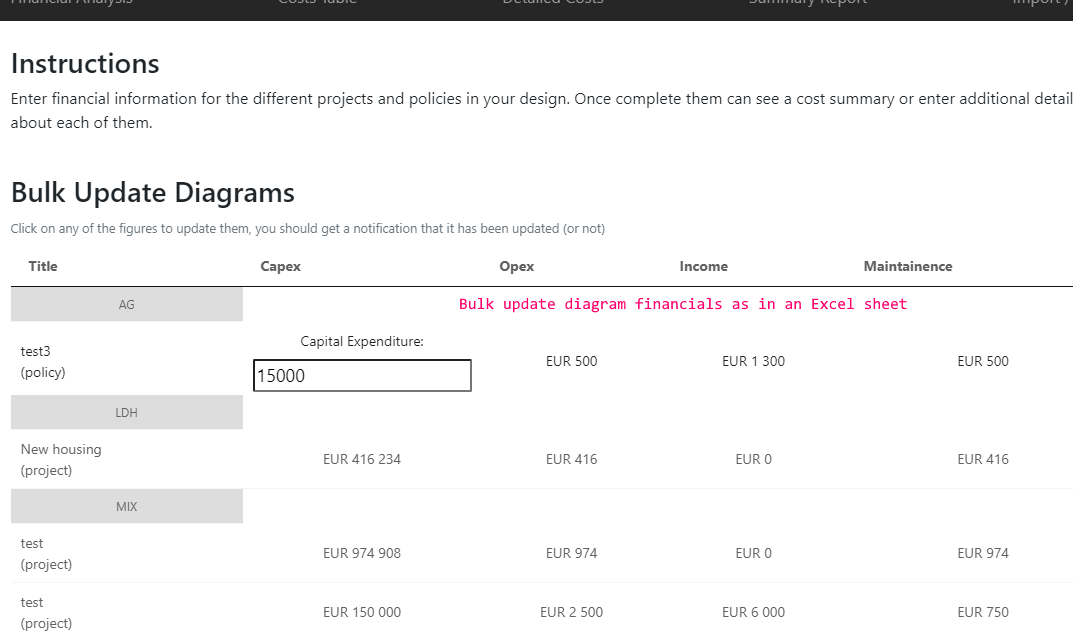Update New housing Capex EUR 416 234
This screenshot has height=636, width=1073.
(362, 459)
